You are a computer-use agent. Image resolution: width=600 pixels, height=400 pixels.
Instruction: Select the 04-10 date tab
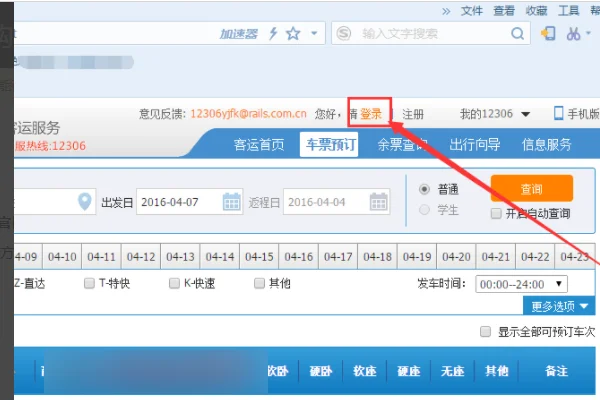pos(62,257)
